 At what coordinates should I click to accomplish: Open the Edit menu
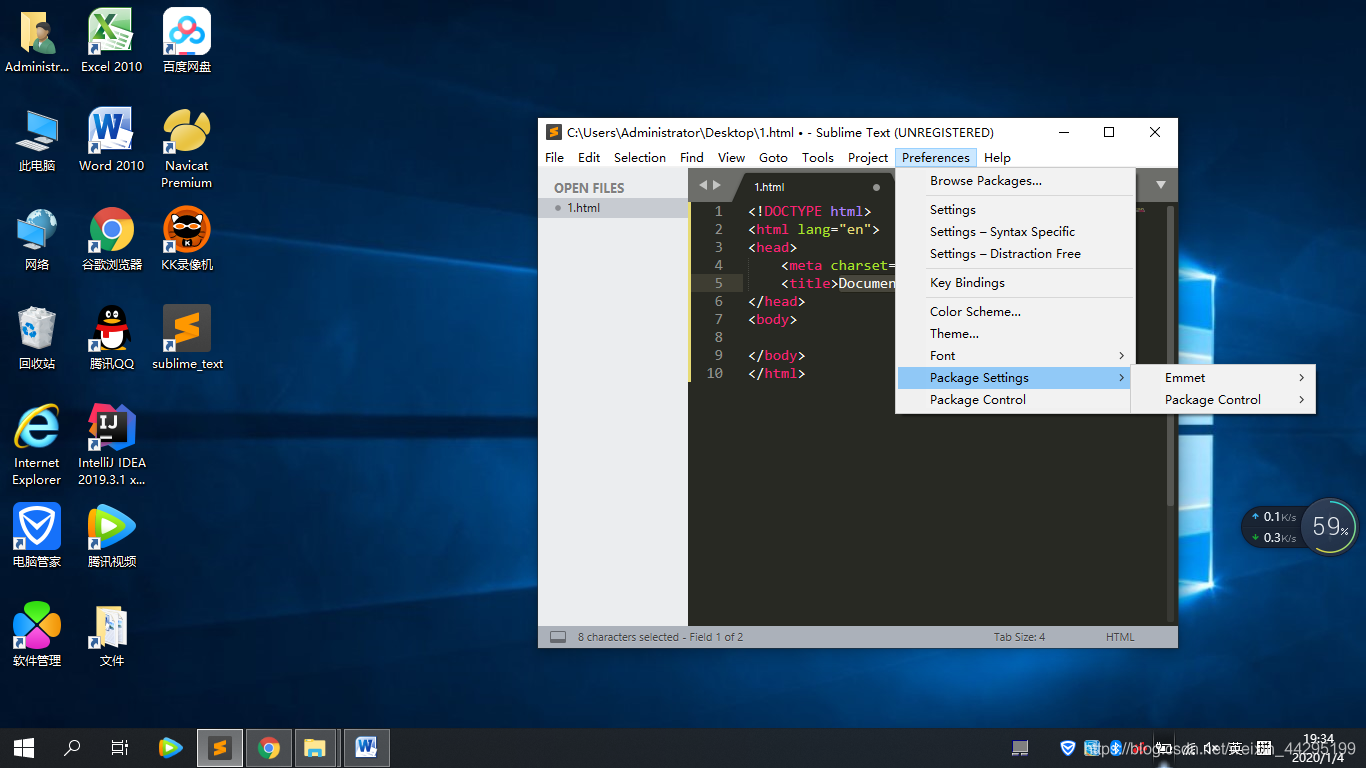pyautogui.click(x=589, y=158)
